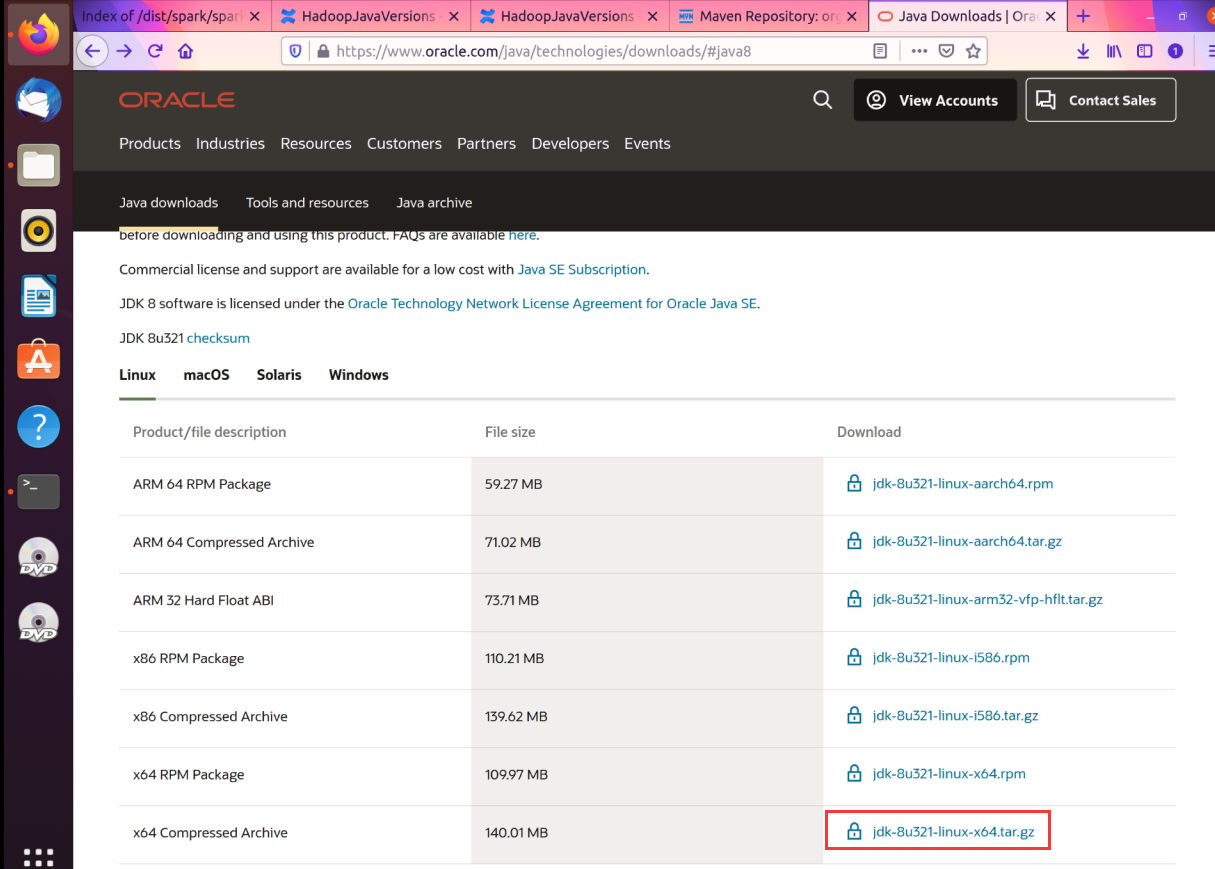The image size is (1215, 869).
Task: Toggle the Firefox sidebar icon
Action: click(x=1144, y=51)
